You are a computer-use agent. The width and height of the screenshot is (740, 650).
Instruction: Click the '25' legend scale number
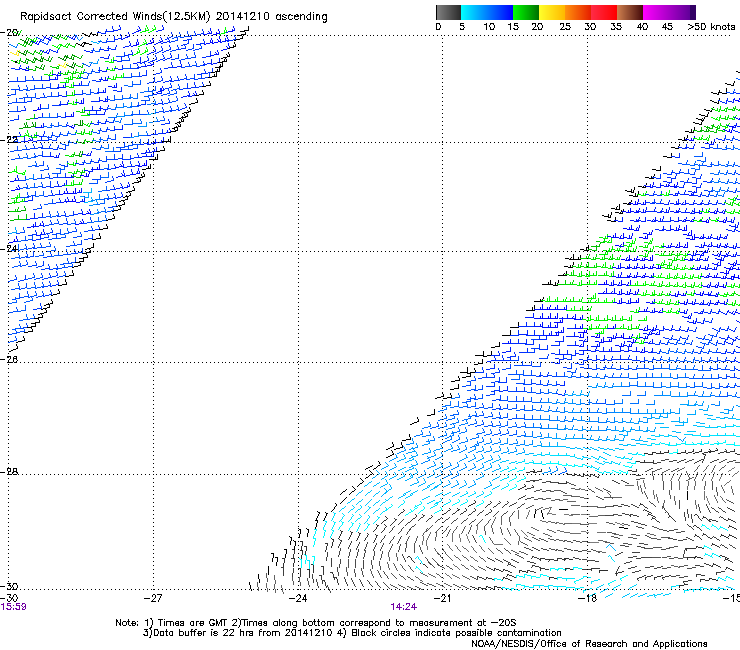(564, 27)
